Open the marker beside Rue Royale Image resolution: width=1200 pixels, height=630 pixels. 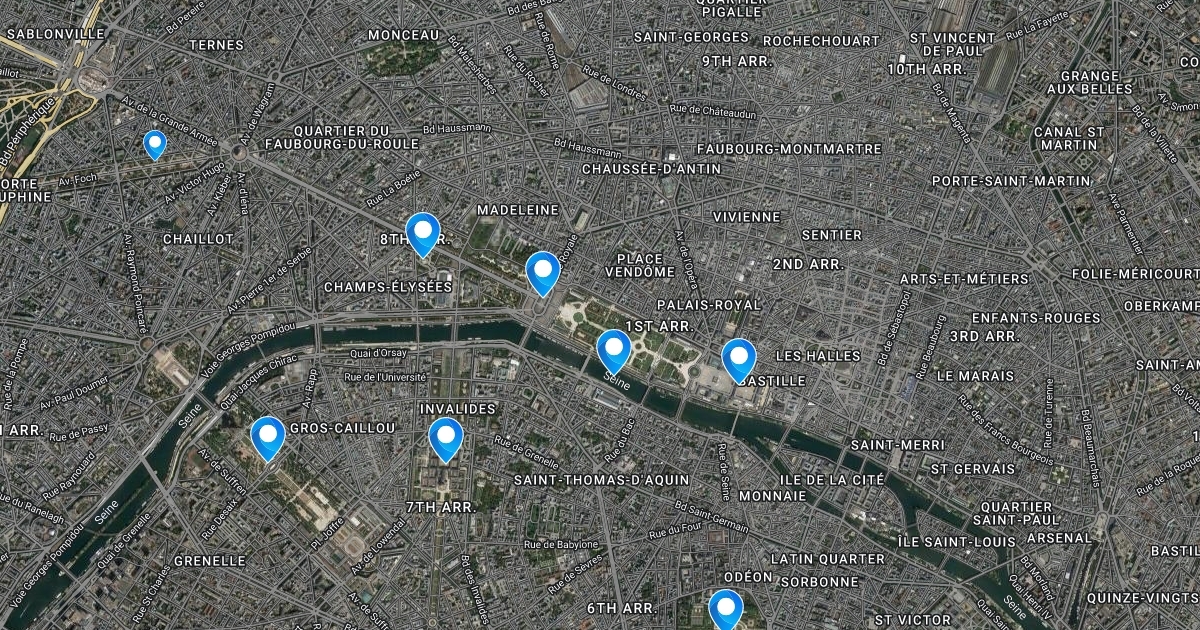542,274
